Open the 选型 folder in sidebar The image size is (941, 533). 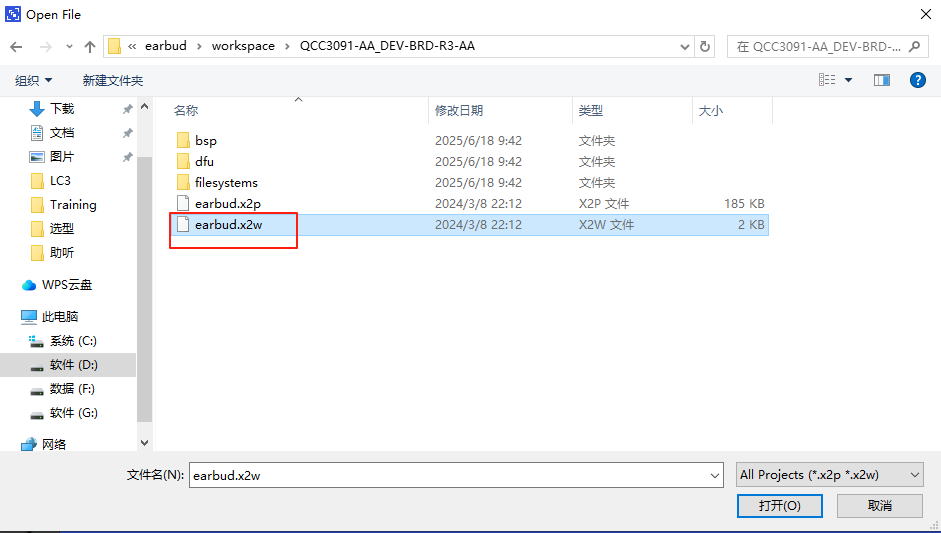[62, 229]
